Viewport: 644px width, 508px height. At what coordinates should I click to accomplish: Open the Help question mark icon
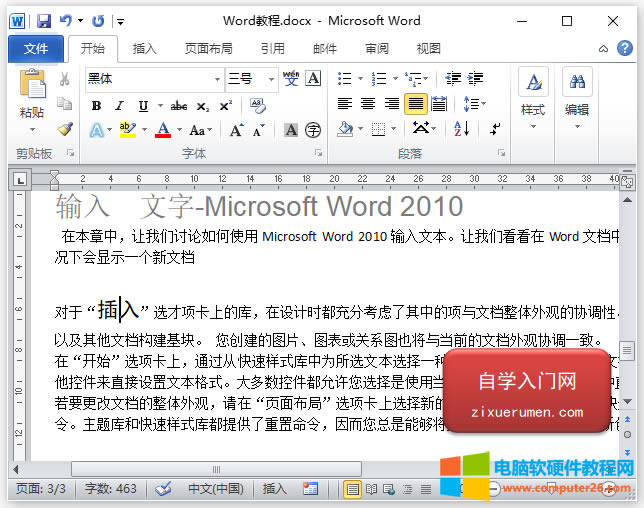[x=625, y=48]
